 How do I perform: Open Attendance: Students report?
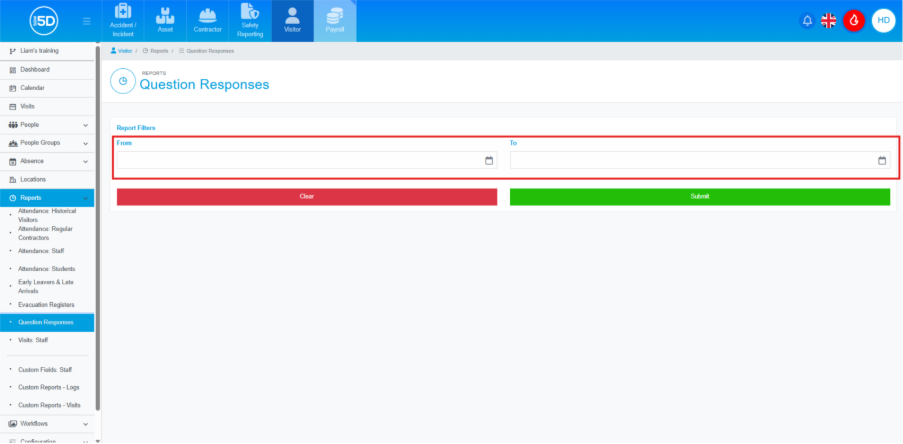coord(47,269)
